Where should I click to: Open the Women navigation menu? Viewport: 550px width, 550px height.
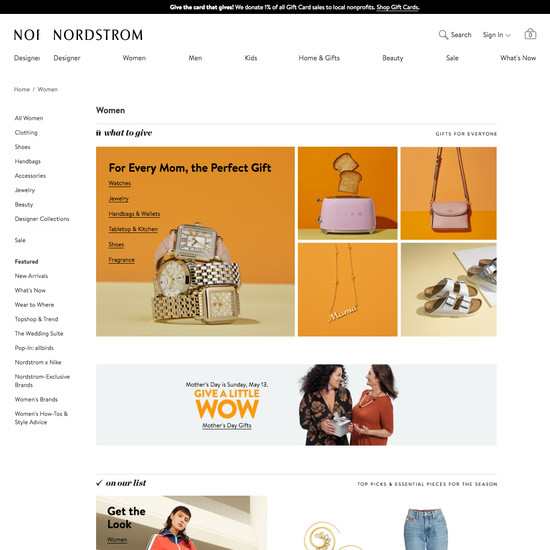pos(134,58)
